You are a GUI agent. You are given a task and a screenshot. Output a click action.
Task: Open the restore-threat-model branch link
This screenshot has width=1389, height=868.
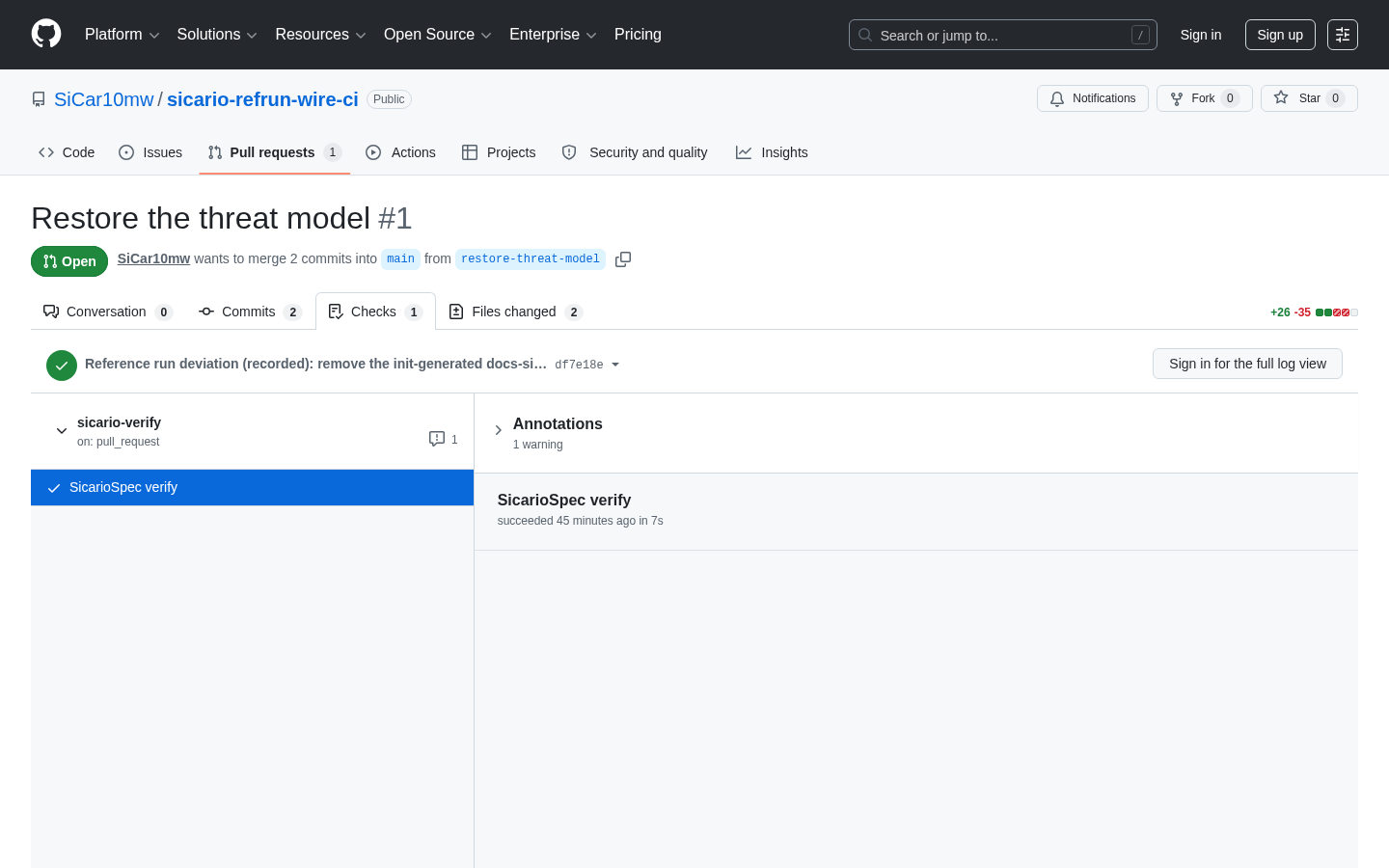(531, 258)
